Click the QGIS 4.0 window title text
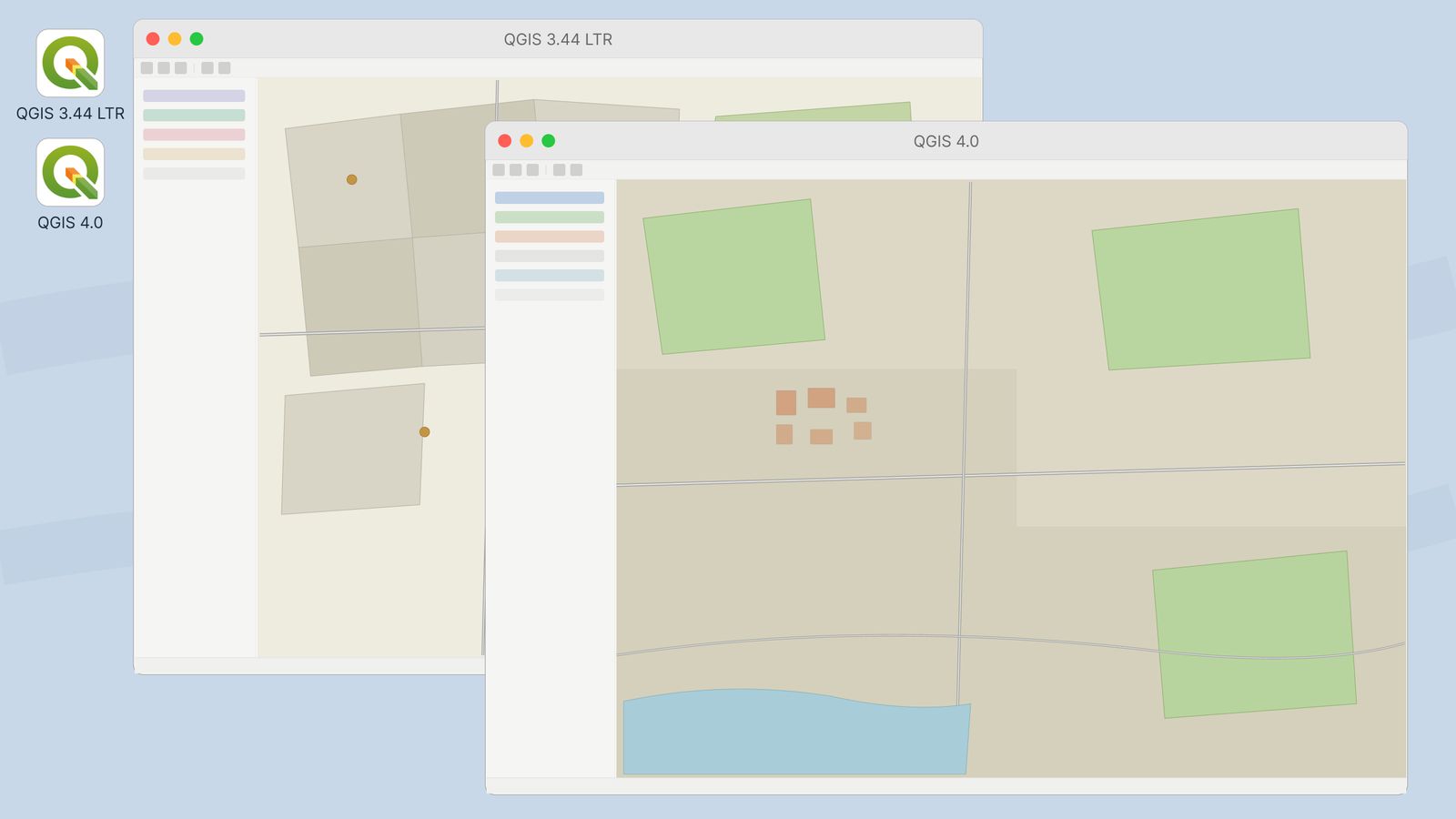The width and height of the screenshot is (1456, 819). point(946,142)
